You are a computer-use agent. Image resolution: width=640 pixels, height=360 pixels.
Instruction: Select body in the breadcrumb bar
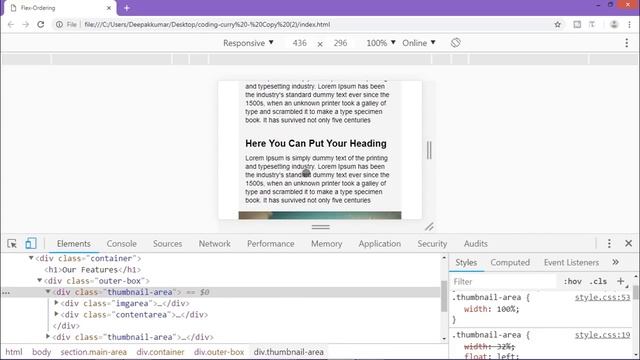(41, 352)
